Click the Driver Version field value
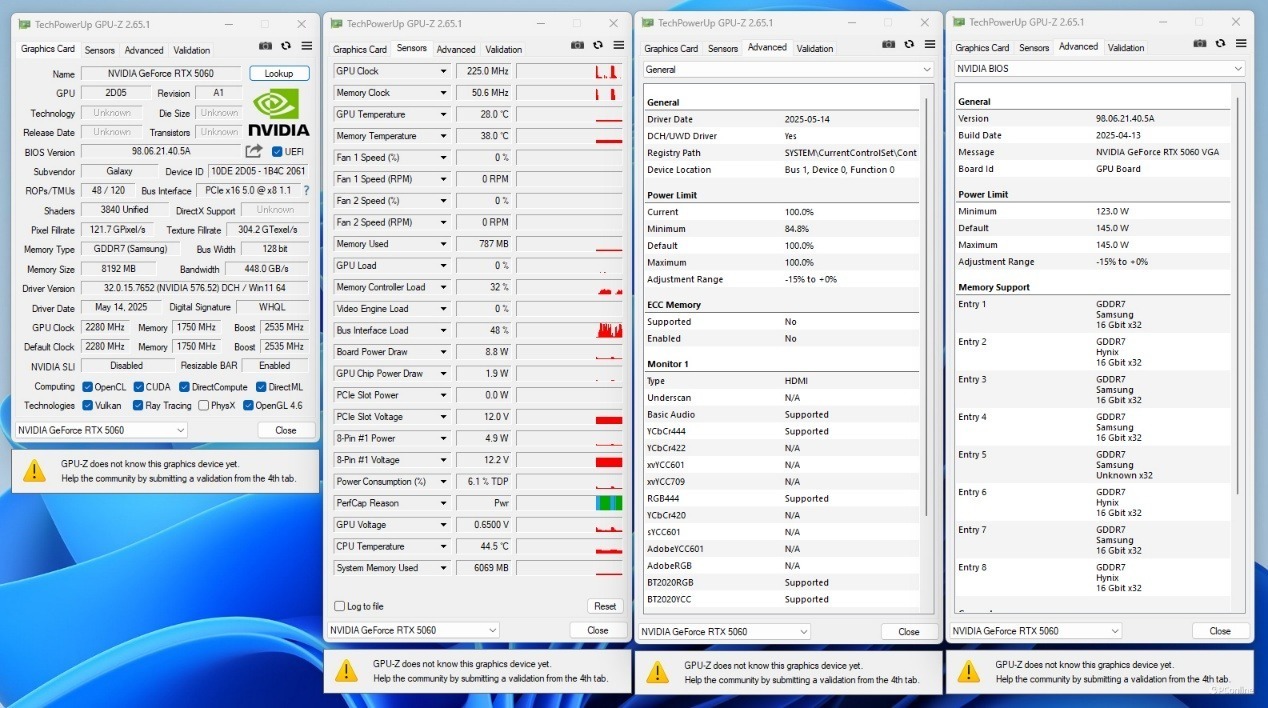Viewport: 1268px width, 708px height. tap(195, 289)
